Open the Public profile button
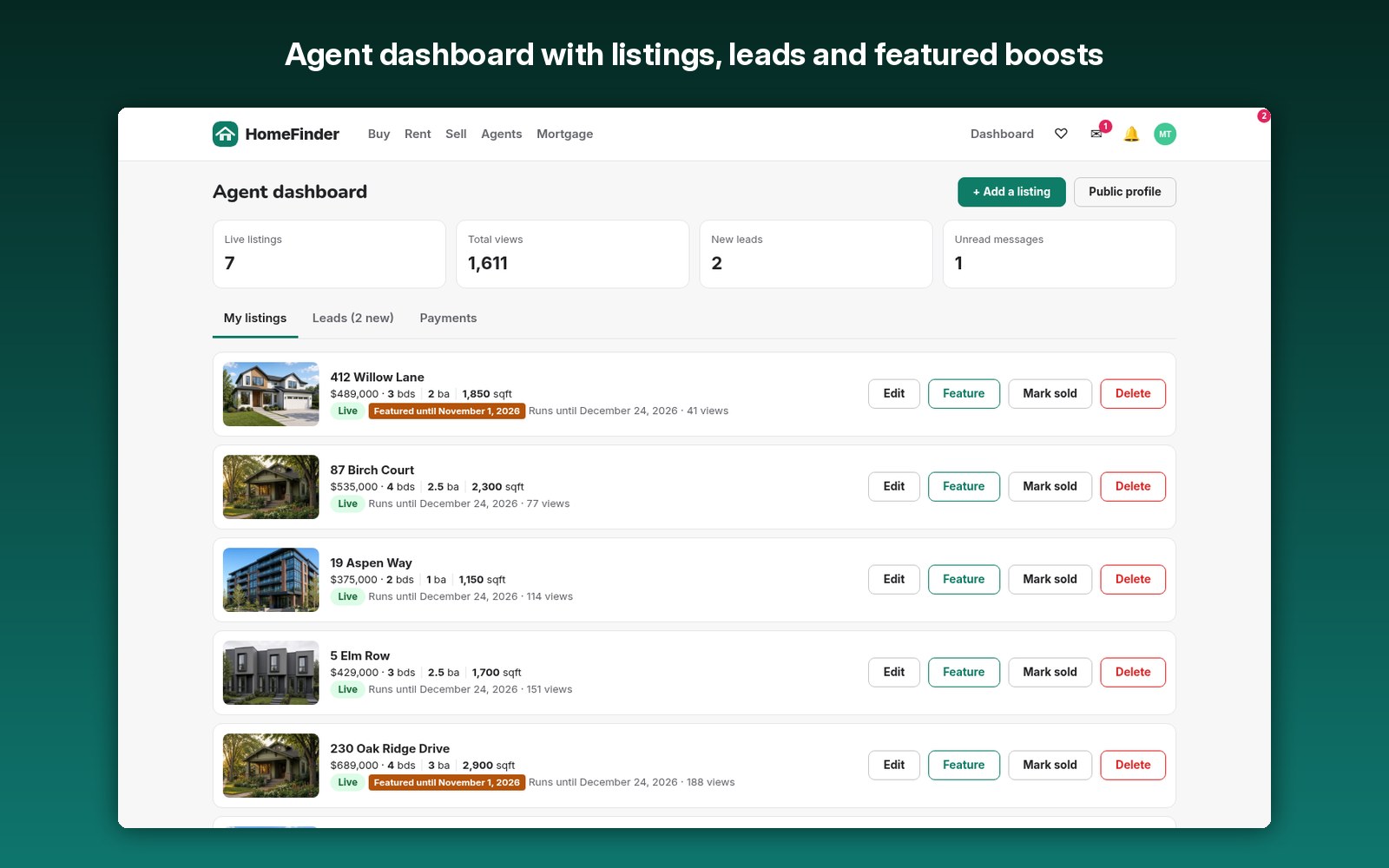The height and width of the screenshot is (868, 1389). tap(1125, 192)
